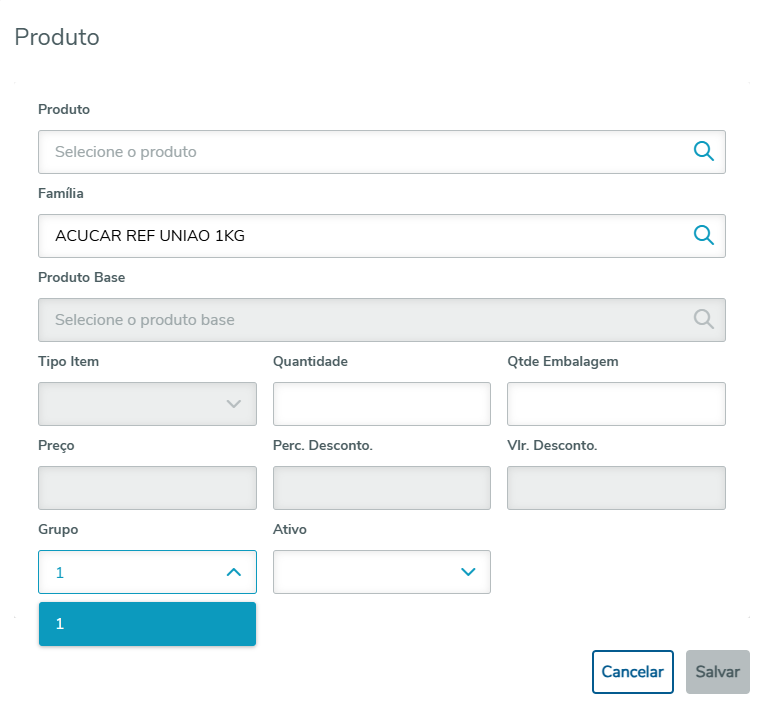This screenshot has width=760, height=711.
Task: Focus the "Selecione o produto" text field
Action: [360, 152]
